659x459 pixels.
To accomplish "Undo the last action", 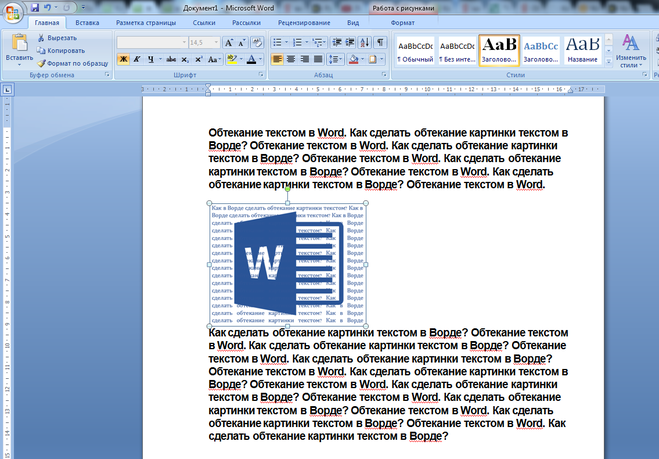I will pos(47,8).
